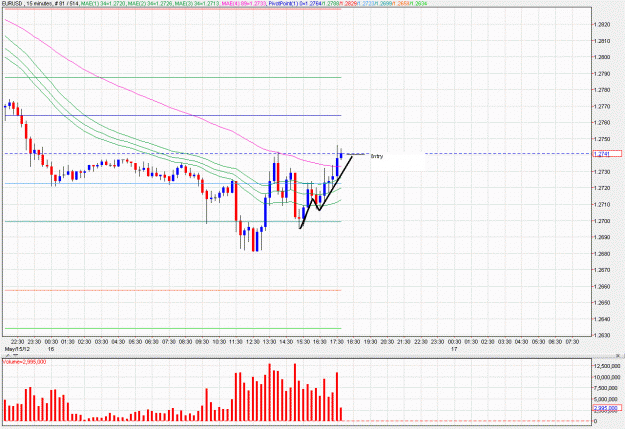This screenshot has height=429, width=625.
Task: Click the 1.2820 price axis label
Action: point(602,24)
